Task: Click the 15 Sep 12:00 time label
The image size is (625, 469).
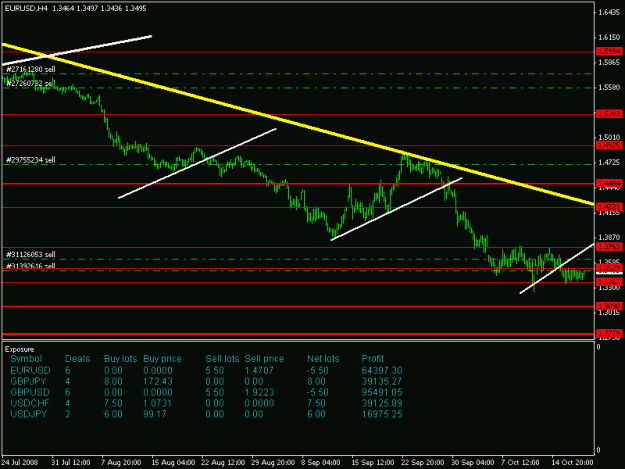Action: pyautogui.click(x=373, y=462)
